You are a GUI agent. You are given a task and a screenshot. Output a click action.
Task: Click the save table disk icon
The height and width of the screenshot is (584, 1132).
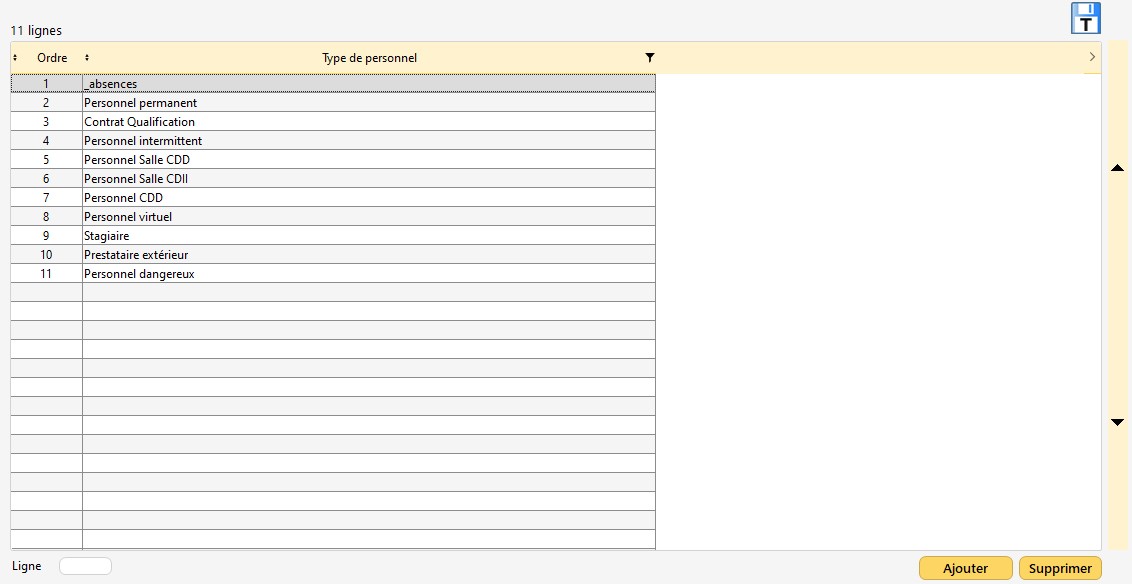(1085, 18)
